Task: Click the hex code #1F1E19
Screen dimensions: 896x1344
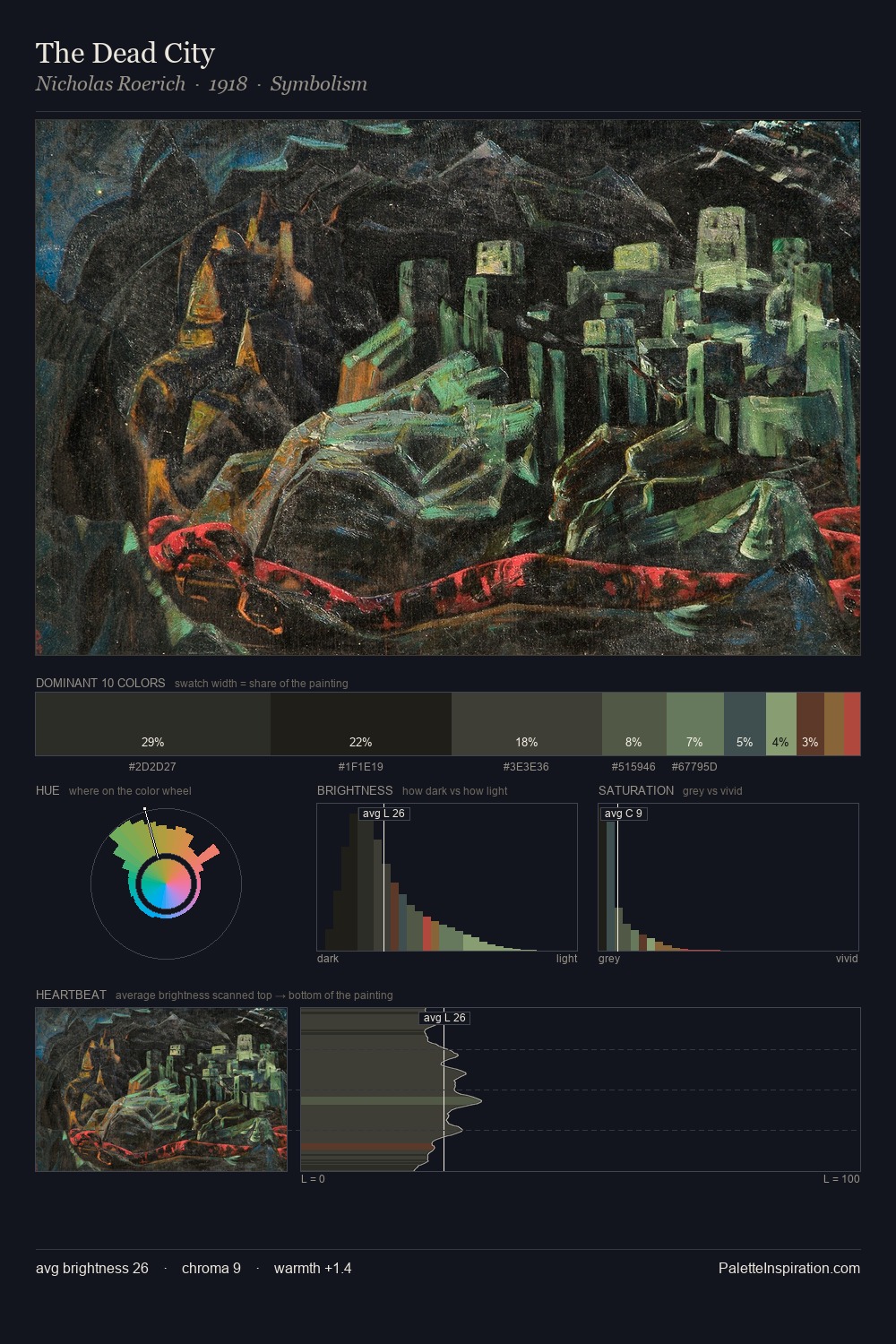Action: (360, 767)
